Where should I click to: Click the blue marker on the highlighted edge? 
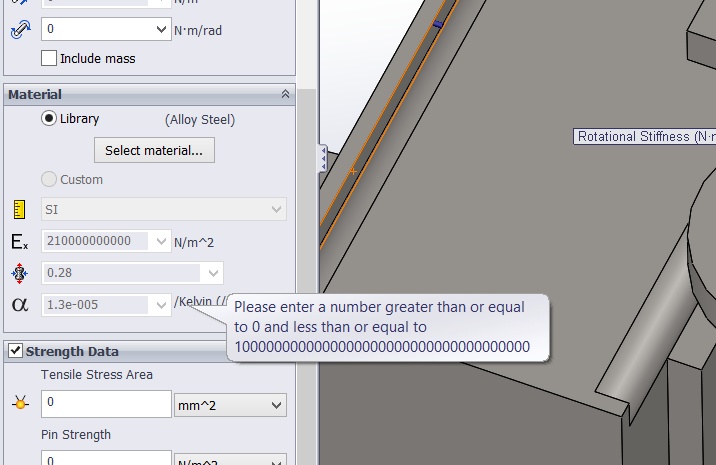click(x=438, y=24)
